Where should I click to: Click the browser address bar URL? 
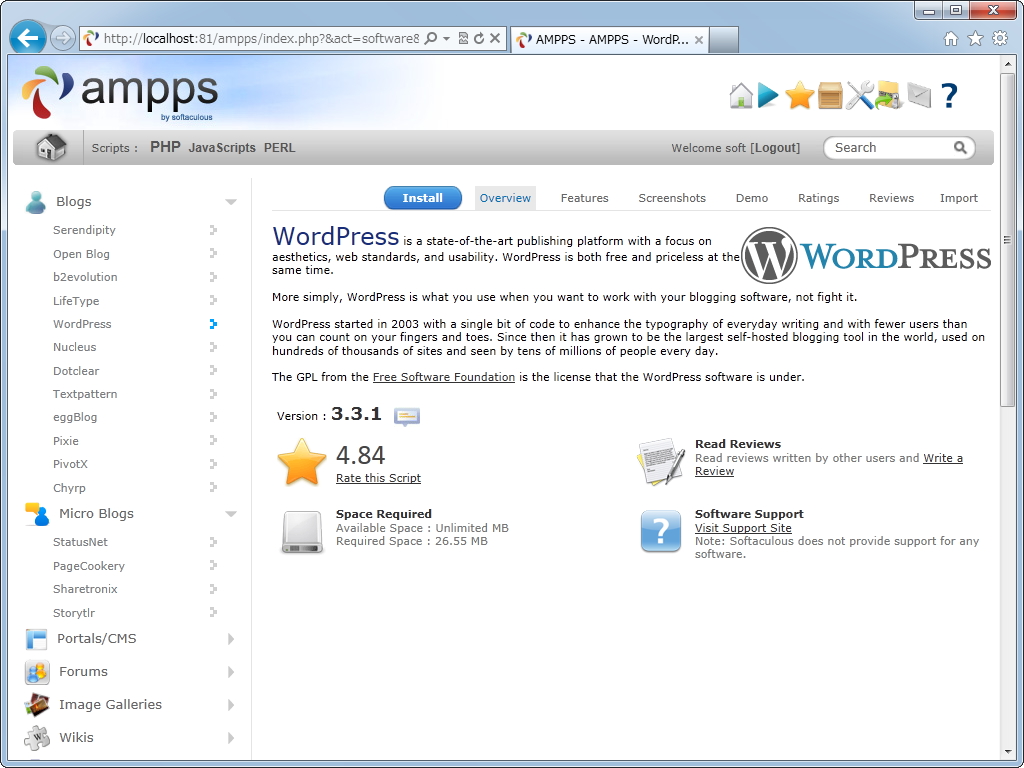pos(261,39)
